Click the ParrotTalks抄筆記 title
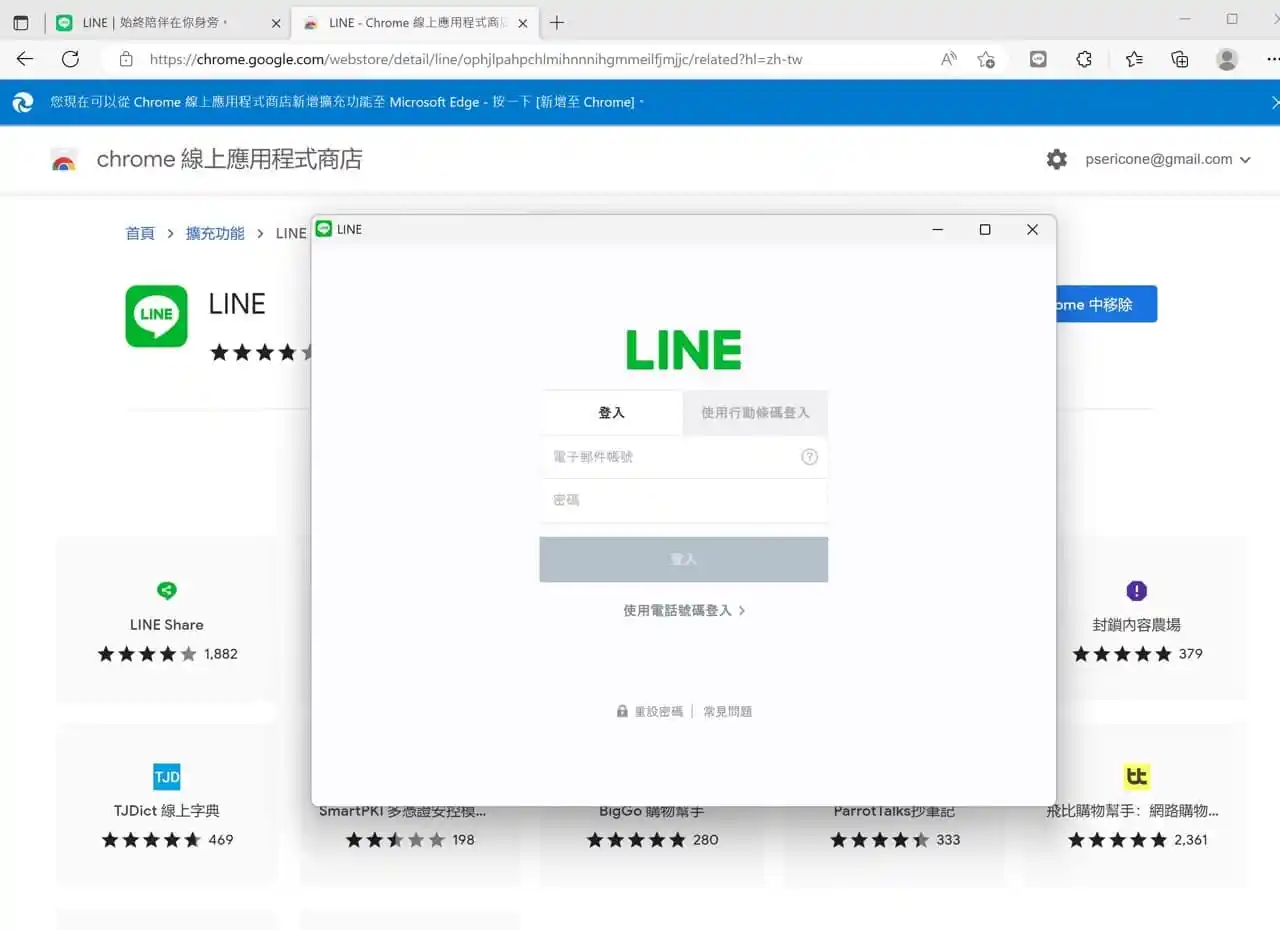 click(894, 811)
